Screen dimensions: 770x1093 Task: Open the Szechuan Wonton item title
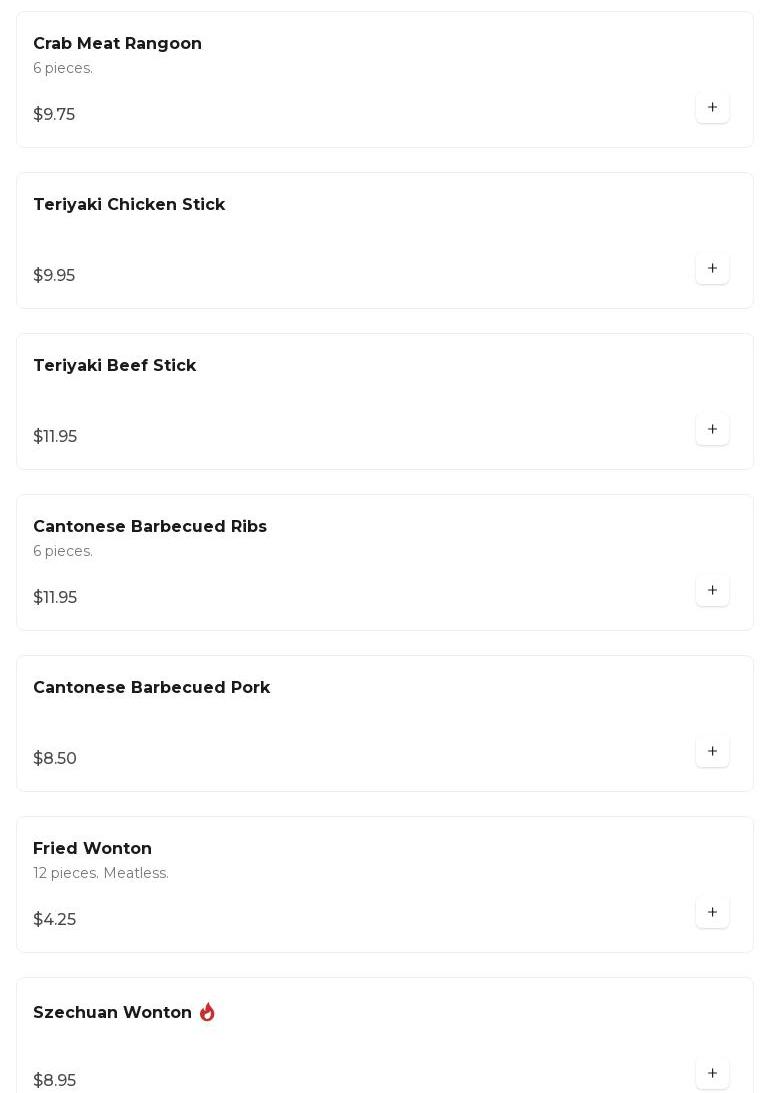point(112,1013)
